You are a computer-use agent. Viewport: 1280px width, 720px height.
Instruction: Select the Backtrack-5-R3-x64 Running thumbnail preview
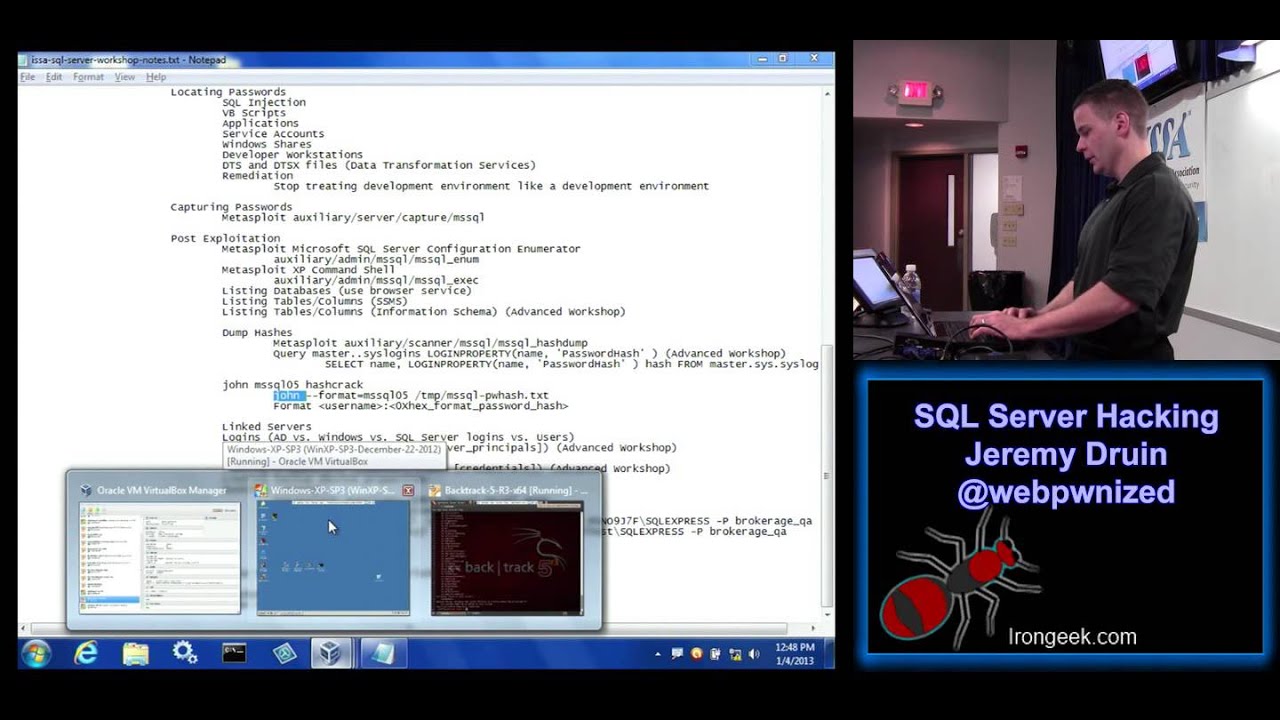tap(507, 557)
